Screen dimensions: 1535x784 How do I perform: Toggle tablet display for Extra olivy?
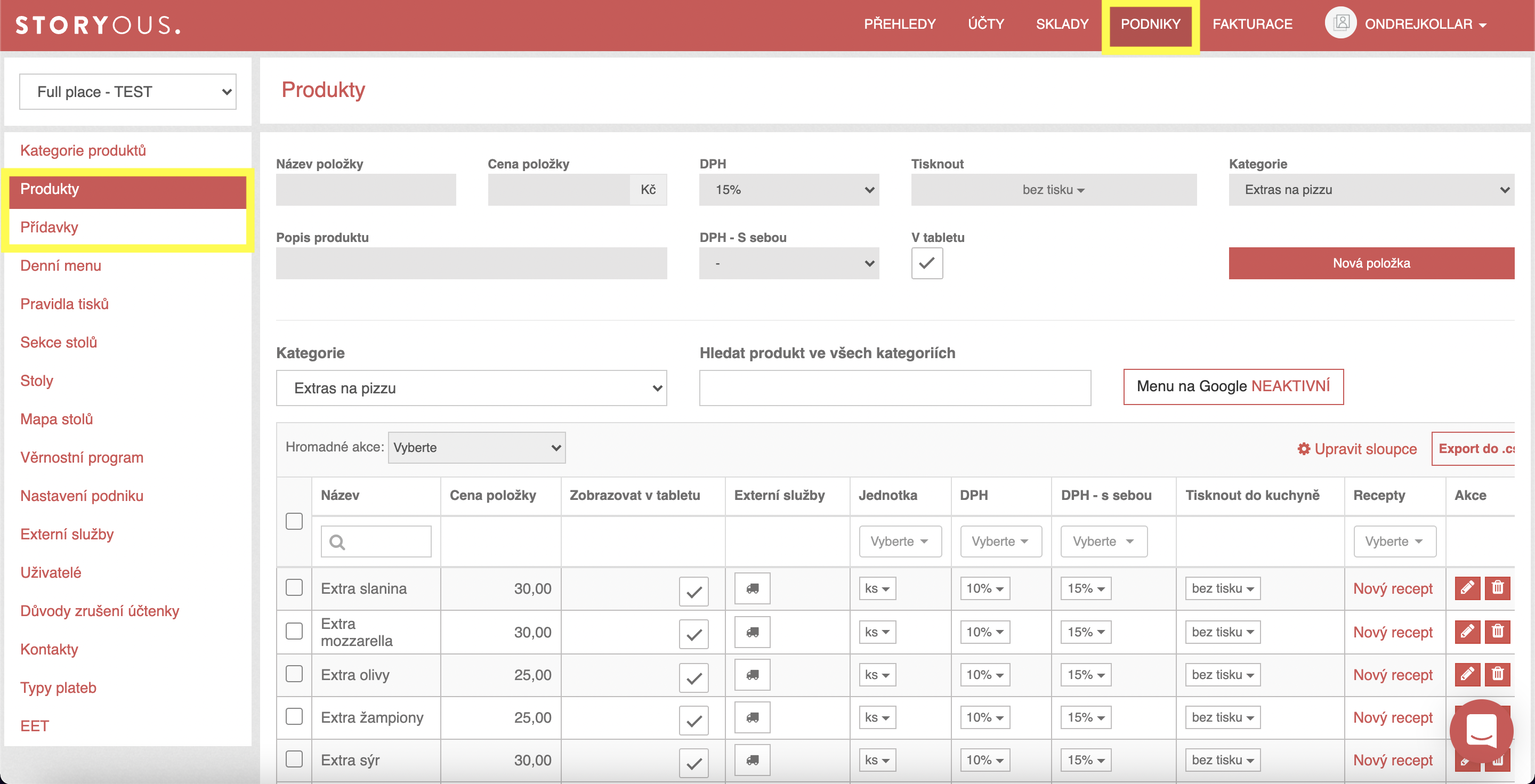[x=693, y=678]
